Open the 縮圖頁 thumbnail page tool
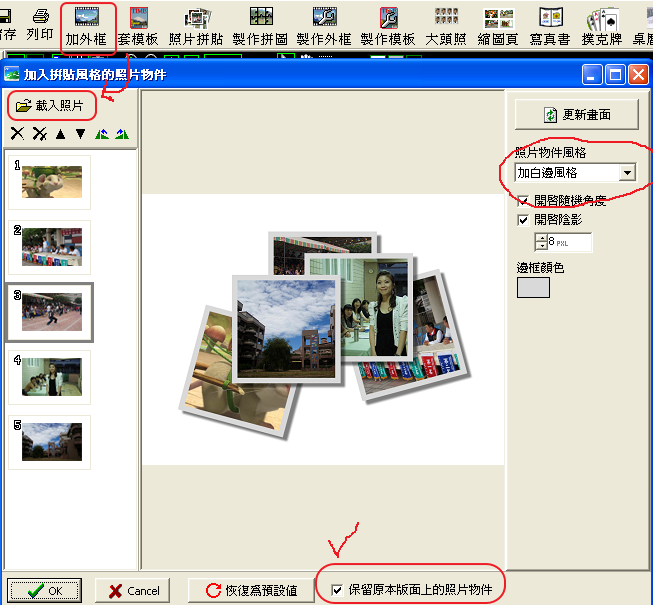 tap(498, 25)
